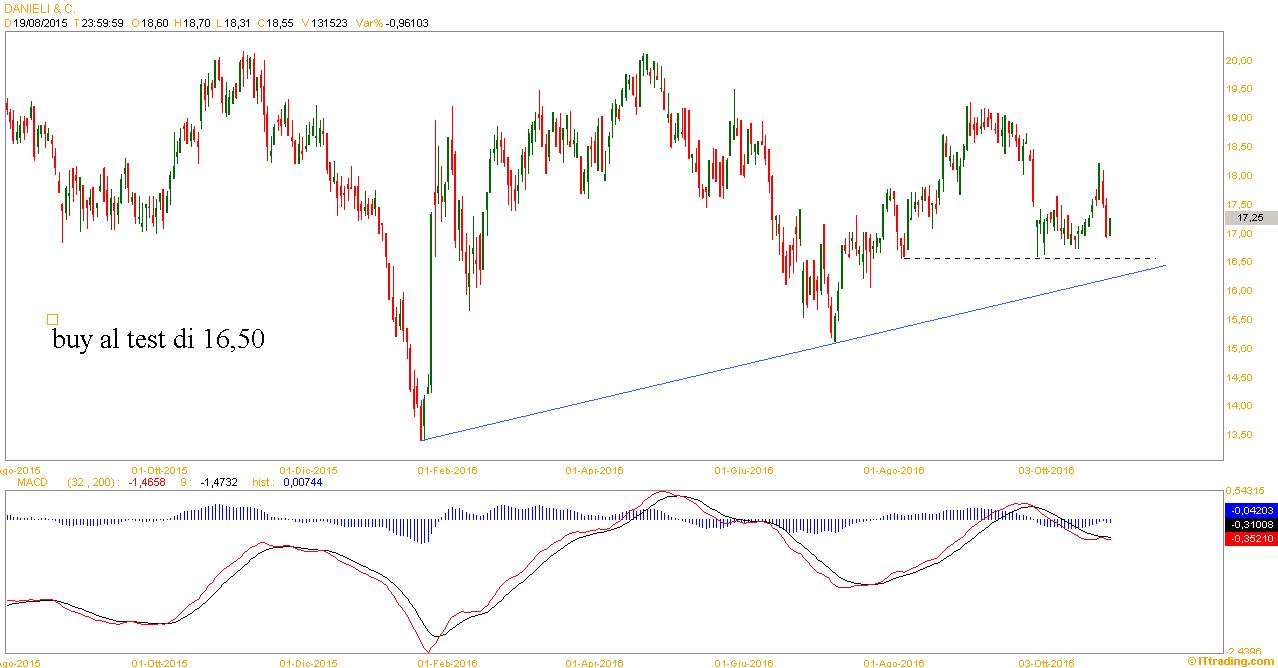Click the 03-Ott-2016 date label on price chart
The image size is (1278, 668).
[1046, 470]
